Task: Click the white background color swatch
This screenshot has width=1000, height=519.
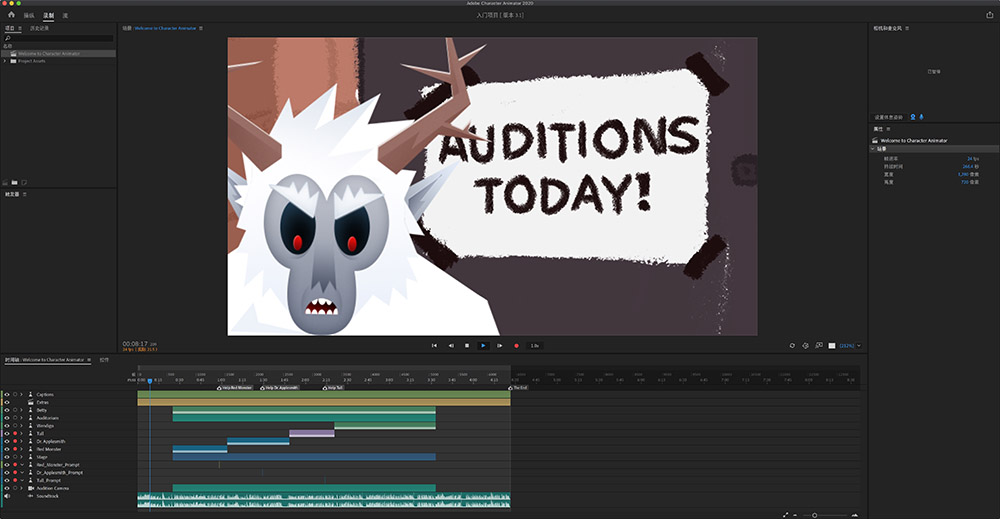Action: 832,346
